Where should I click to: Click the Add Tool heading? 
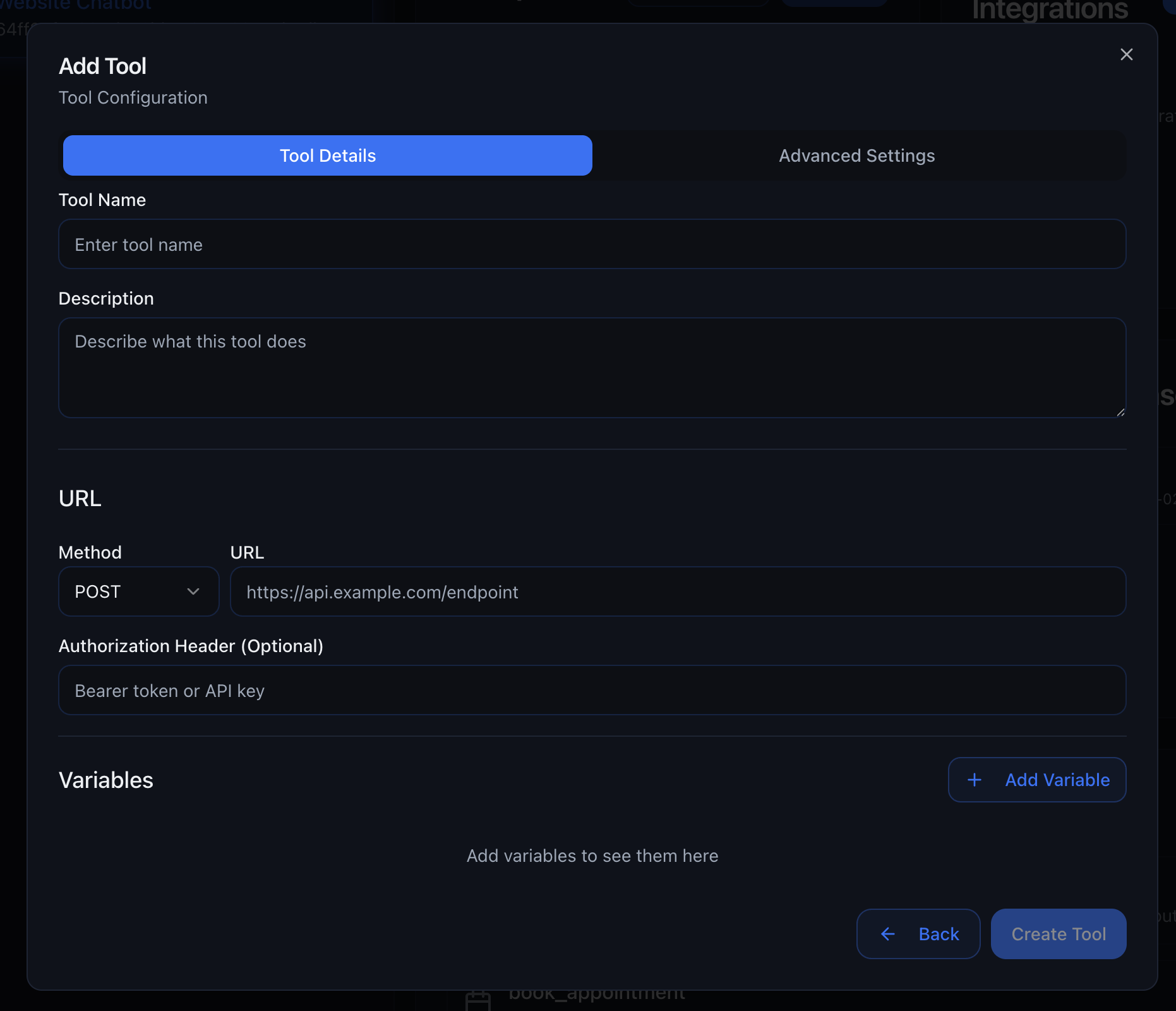point(102,65)
